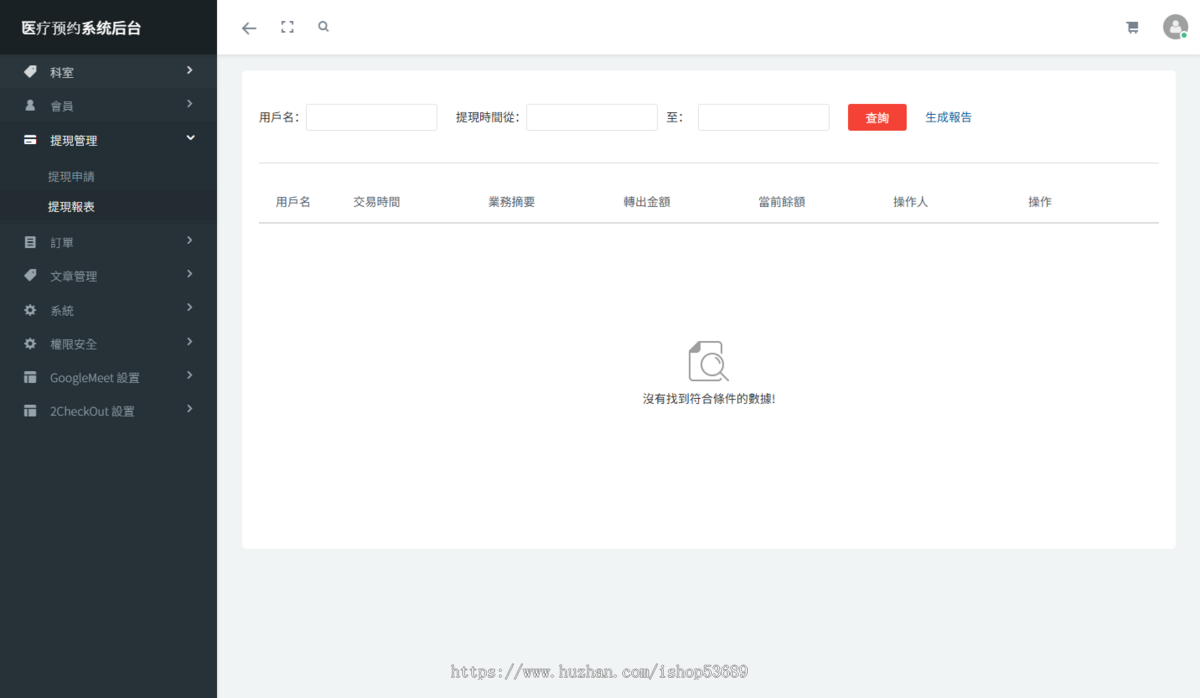1200x698 pixels.
Task: Click the 轉出金額 column header
Action: [x=646, y=202]
